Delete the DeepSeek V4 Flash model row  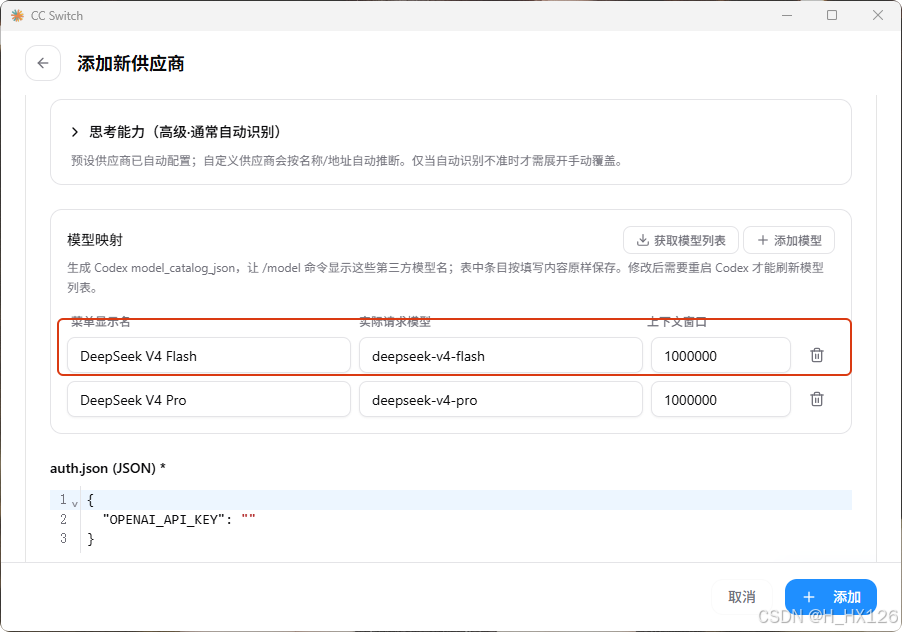click(x=817, y=355)
